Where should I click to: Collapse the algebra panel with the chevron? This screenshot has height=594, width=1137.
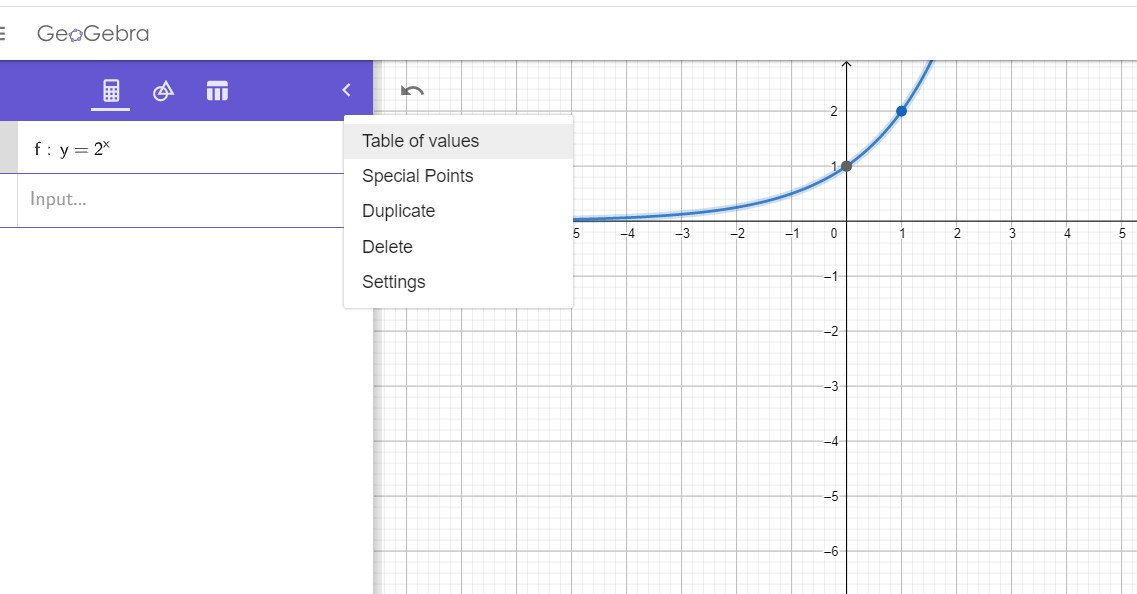347,90
